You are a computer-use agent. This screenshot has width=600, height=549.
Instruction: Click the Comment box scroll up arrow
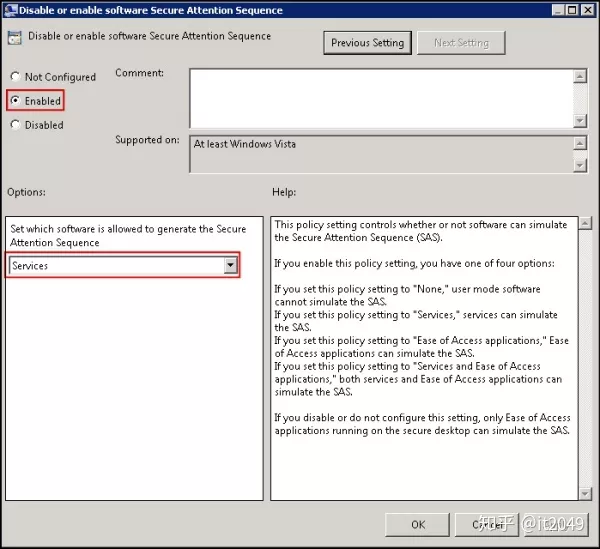tap(580, 76)
